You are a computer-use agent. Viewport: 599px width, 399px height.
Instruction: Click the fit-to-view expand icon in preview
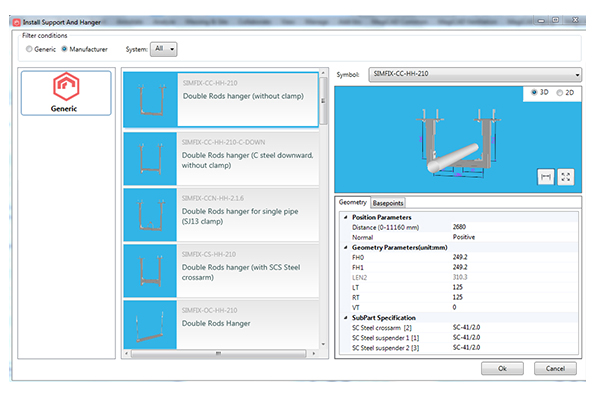pos(566,177)
